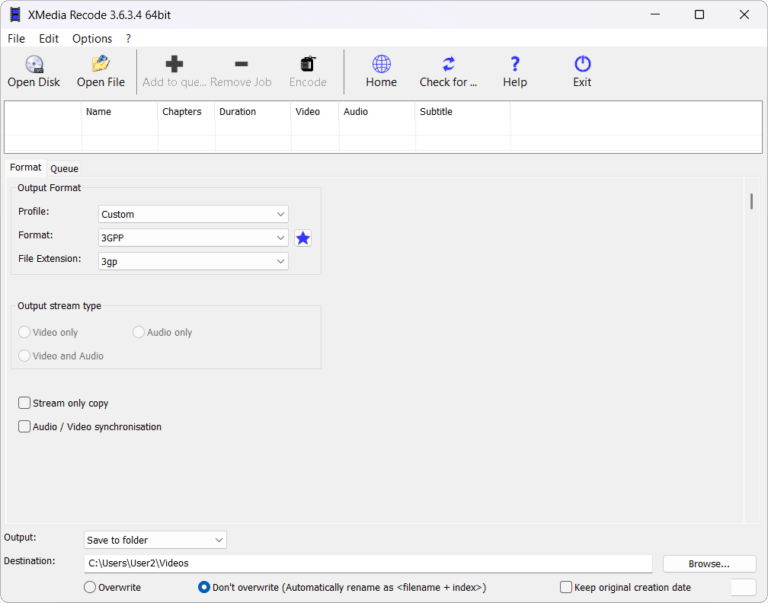The image size is (768, 603).
Task: Click the Check for updates icon
Action: [448, 64]
